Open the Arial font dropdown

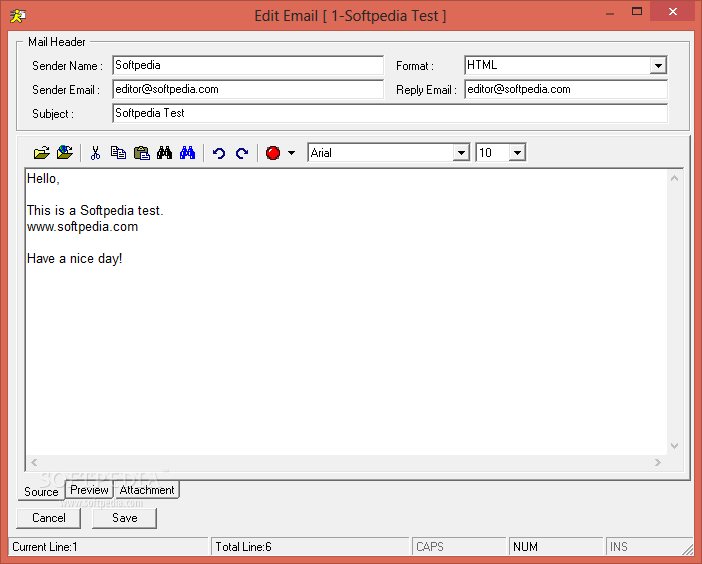[x=461, y=153]
